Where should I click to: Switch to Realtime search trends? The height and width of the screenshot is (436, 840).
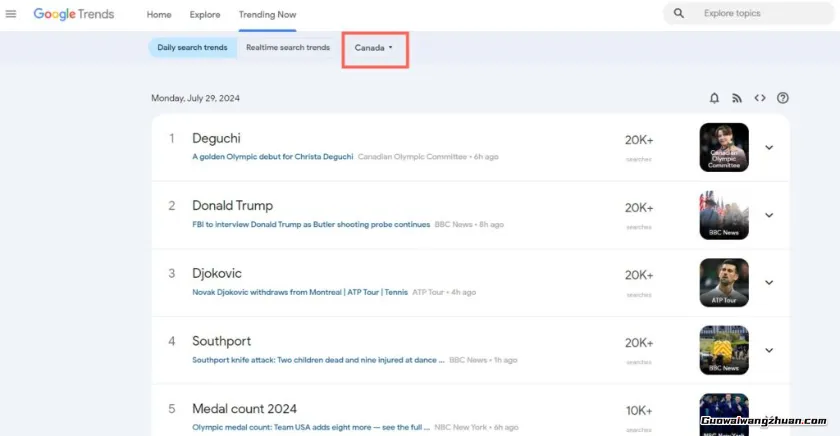pos(288,47)
